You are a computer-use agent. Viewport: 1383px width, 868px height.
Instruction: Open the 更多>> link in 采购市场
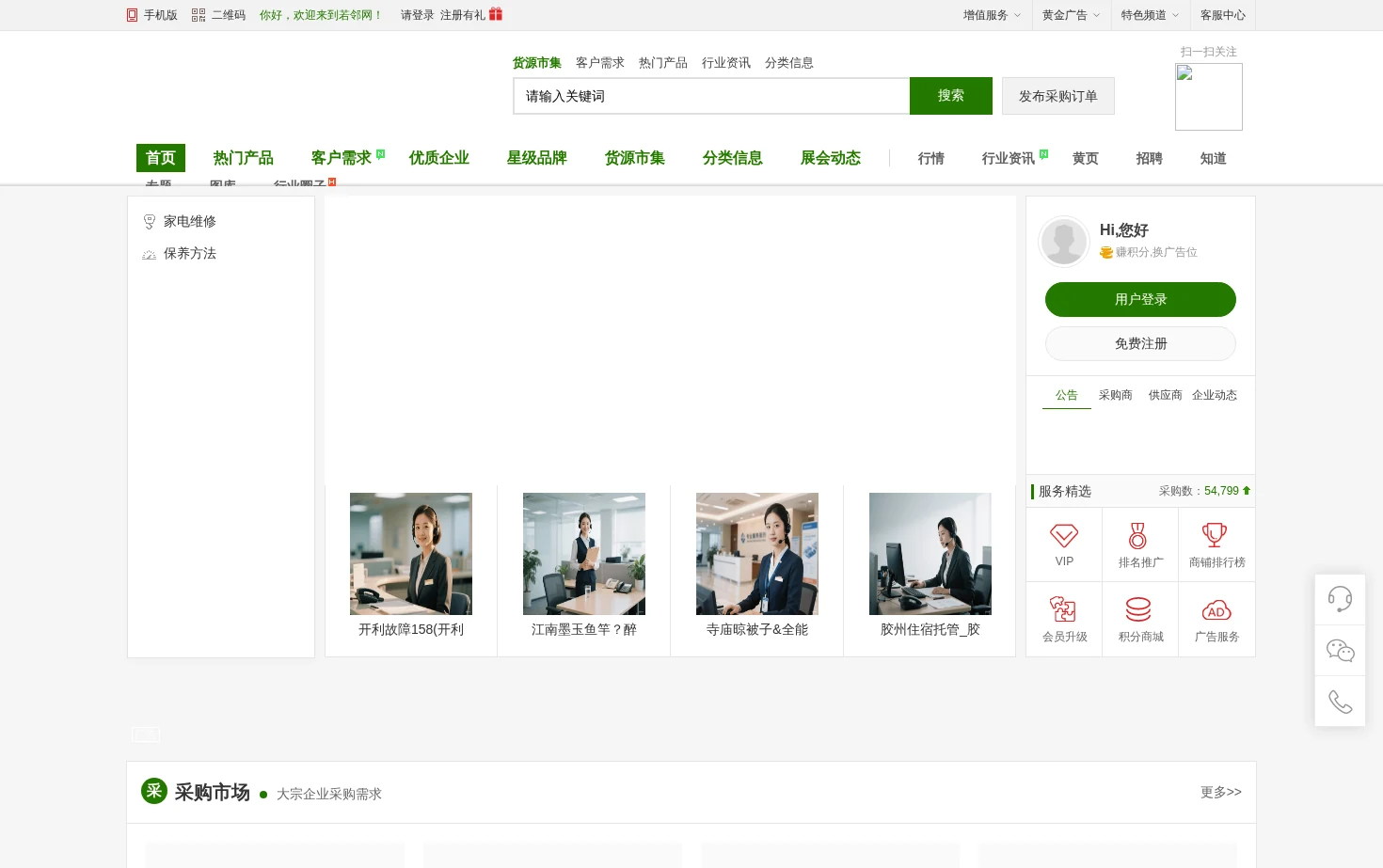(1221, 792)
